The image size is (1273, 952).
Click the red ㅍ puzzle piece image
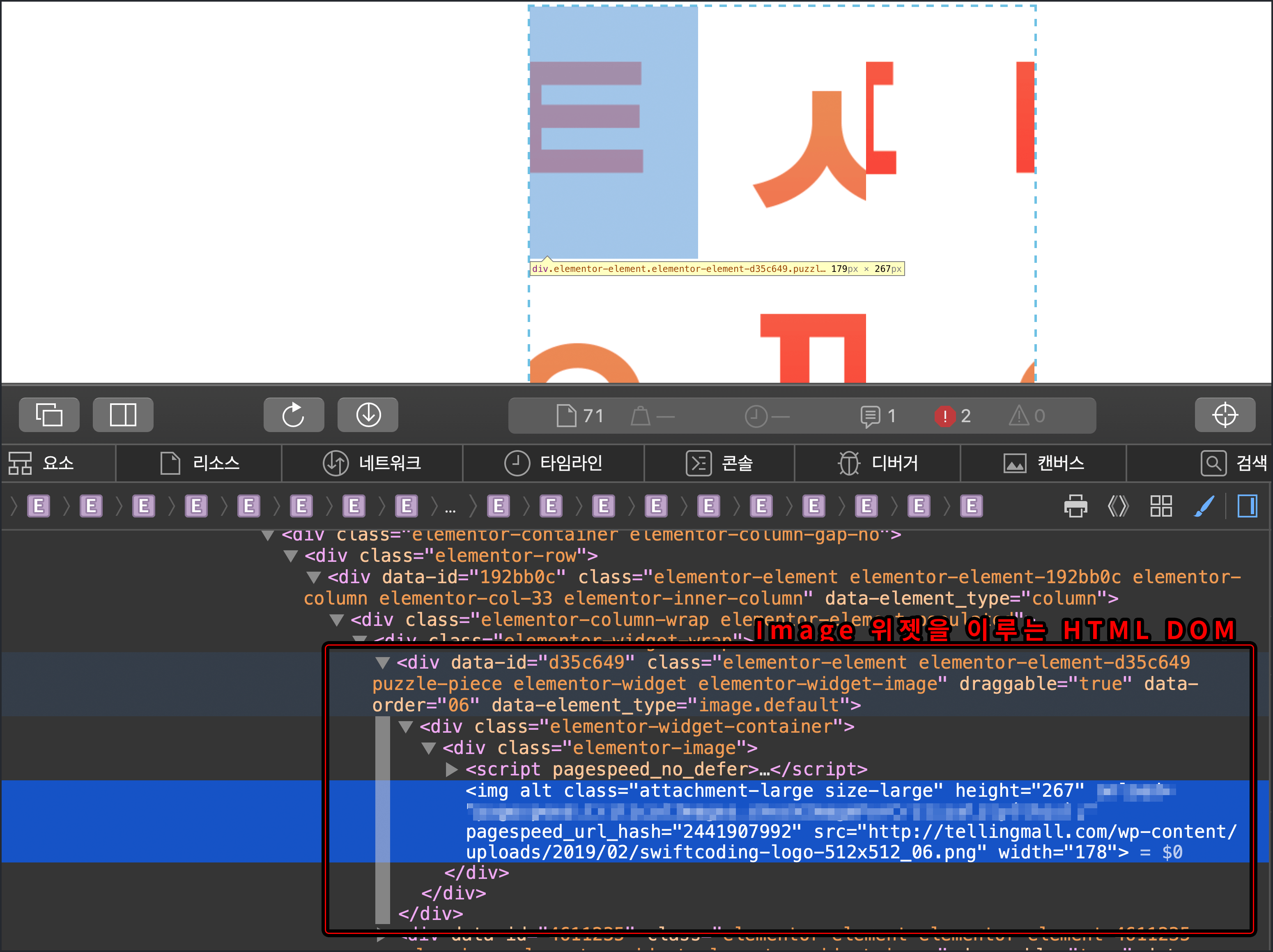tap(813, 348)
